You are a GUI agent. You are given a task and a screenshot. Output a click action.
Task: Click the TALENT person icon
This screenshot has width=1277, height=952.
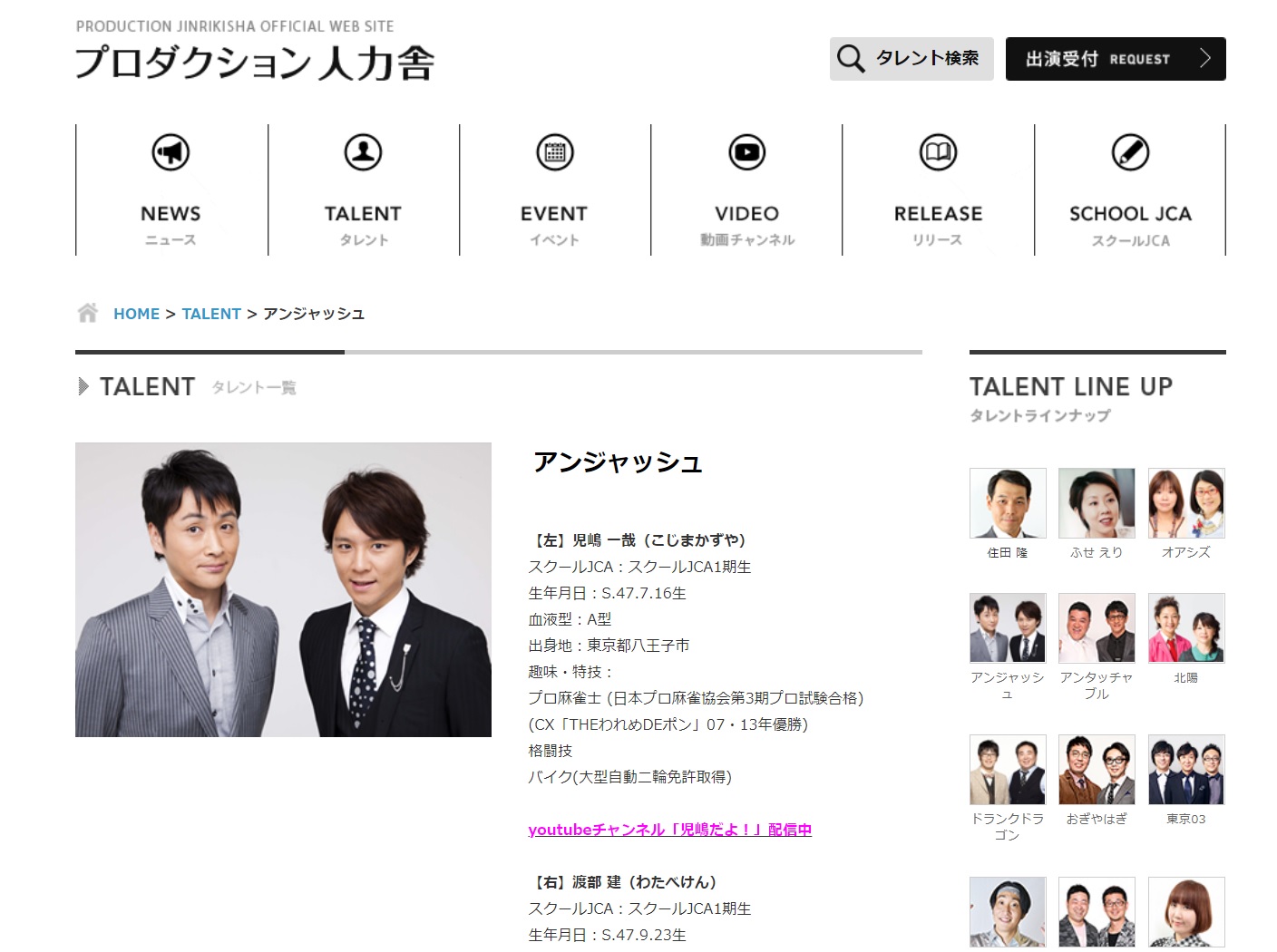pos(363,152)
